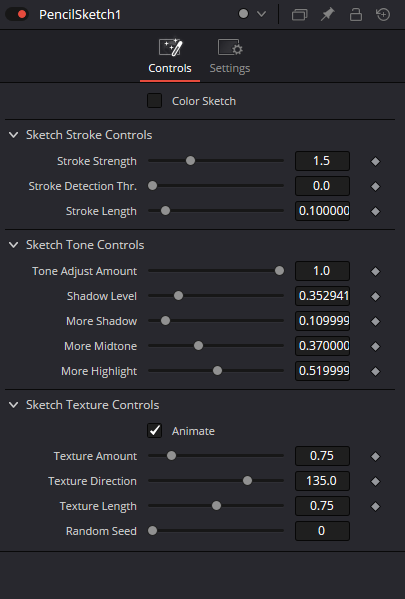Click the Sketch Stroke Controls heading text

tap(89, 135)
